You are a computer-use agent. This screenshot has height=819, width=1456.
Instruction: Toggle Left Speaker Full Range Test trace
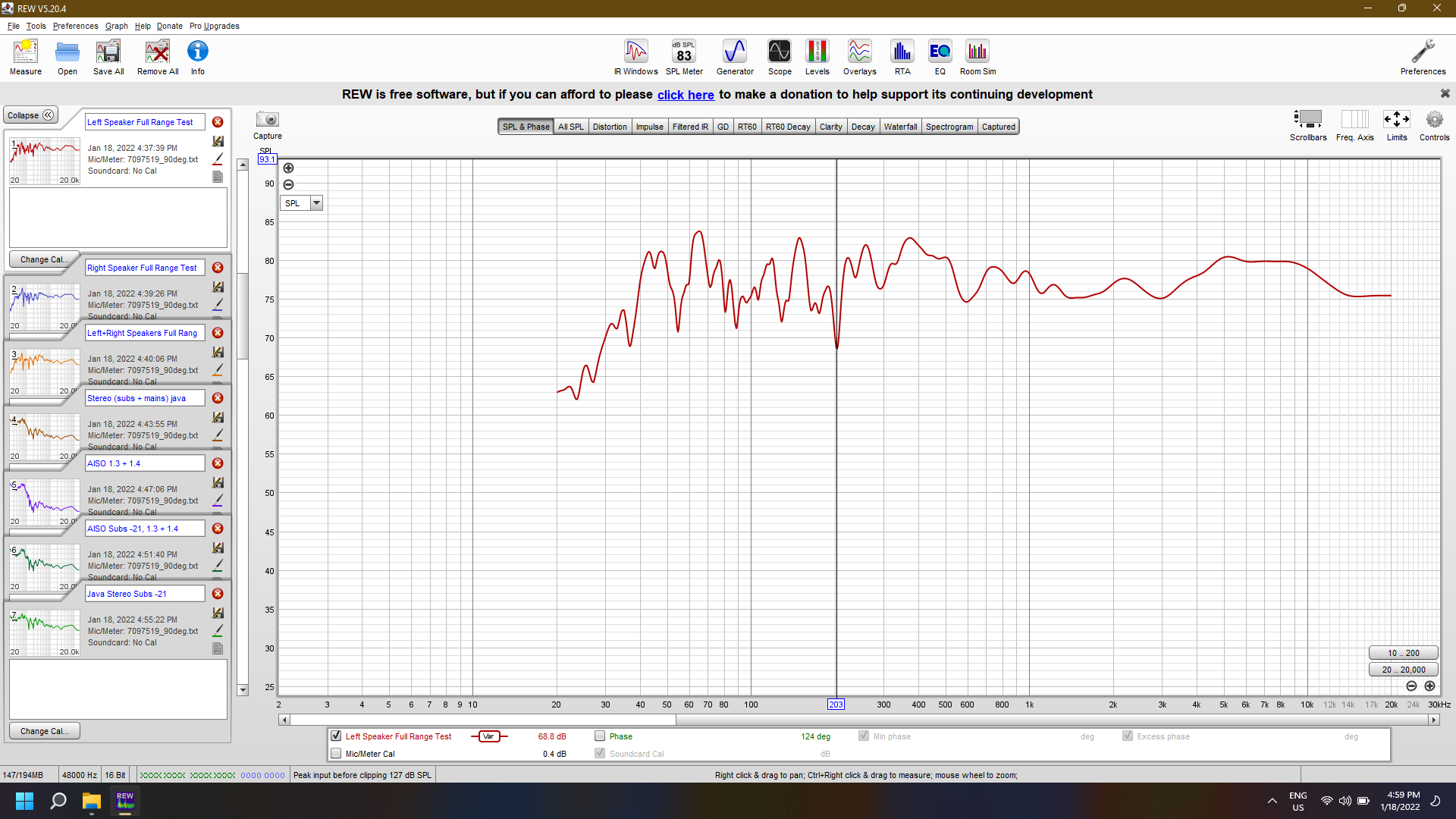click(336, 736)
